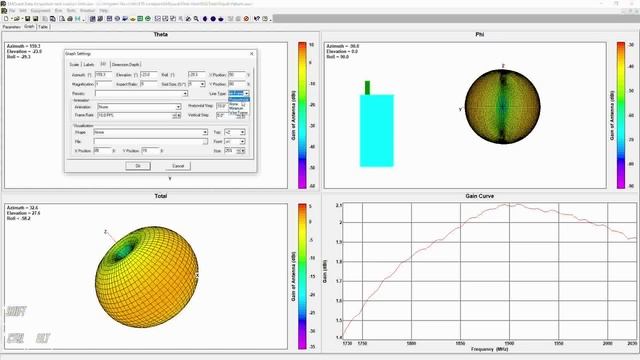Choose Minimum in the Line Type list
The width and height of the screenshot is (640, 360).
point(236,108)
